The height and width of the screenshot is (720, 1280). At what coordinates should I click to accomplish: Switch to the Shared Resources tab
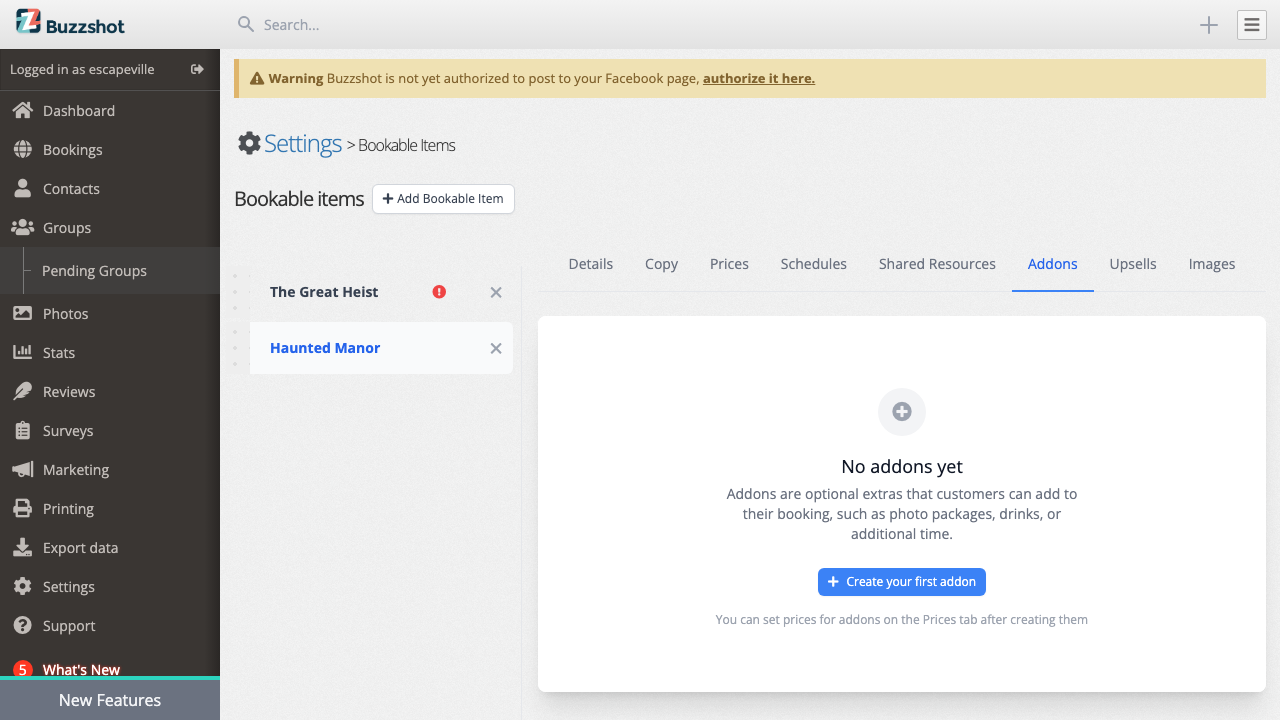937,263
